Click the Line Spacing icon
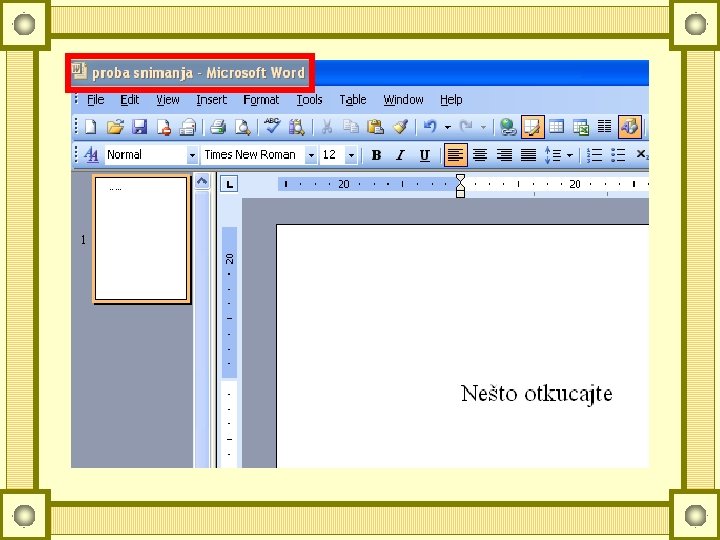 click(x=553, y=155)
